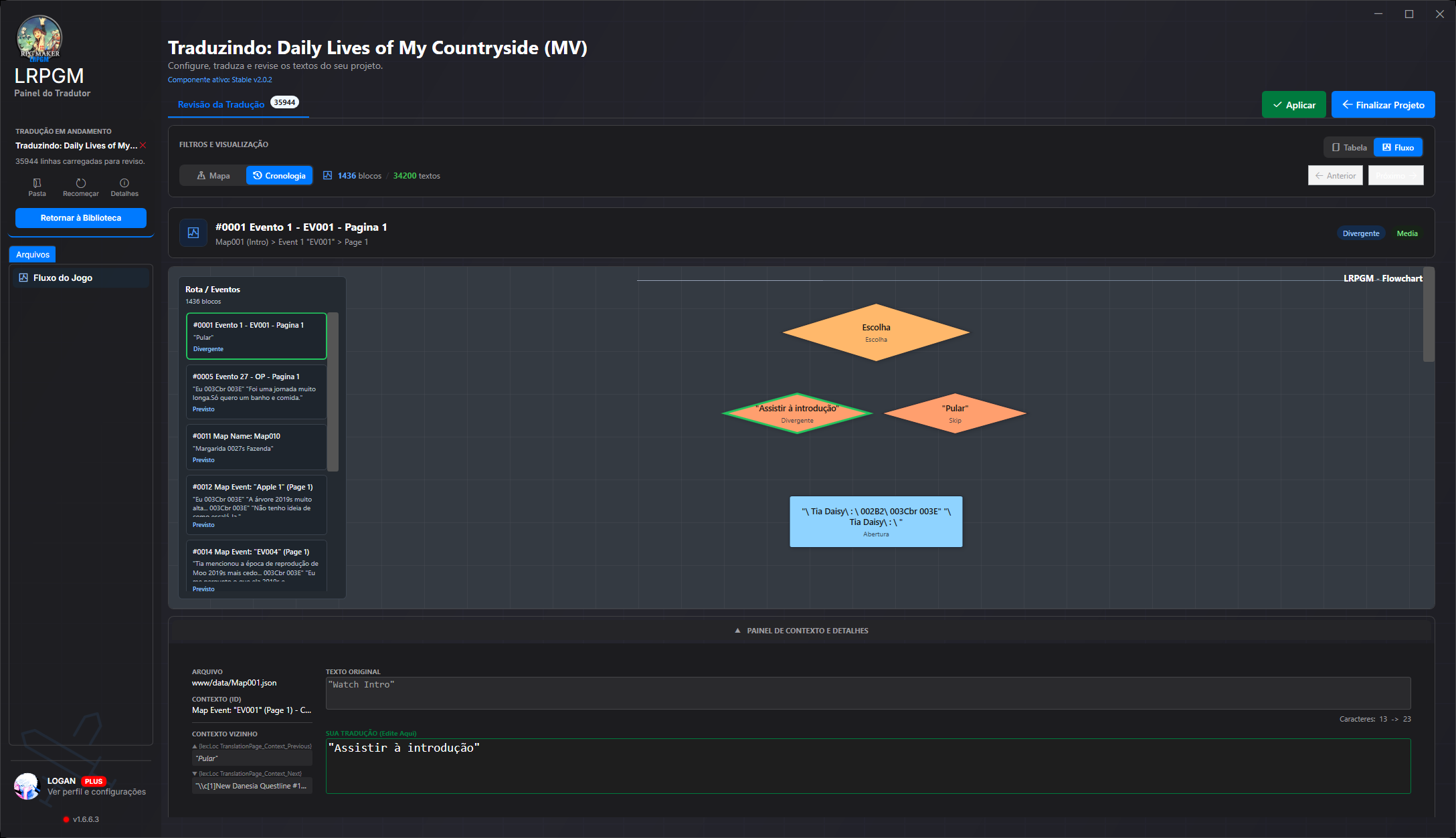This screenshot has width=1456, height=838.
Task: Select the Arquivos tab
Action: pyautogui.click(x=33, y=254)
